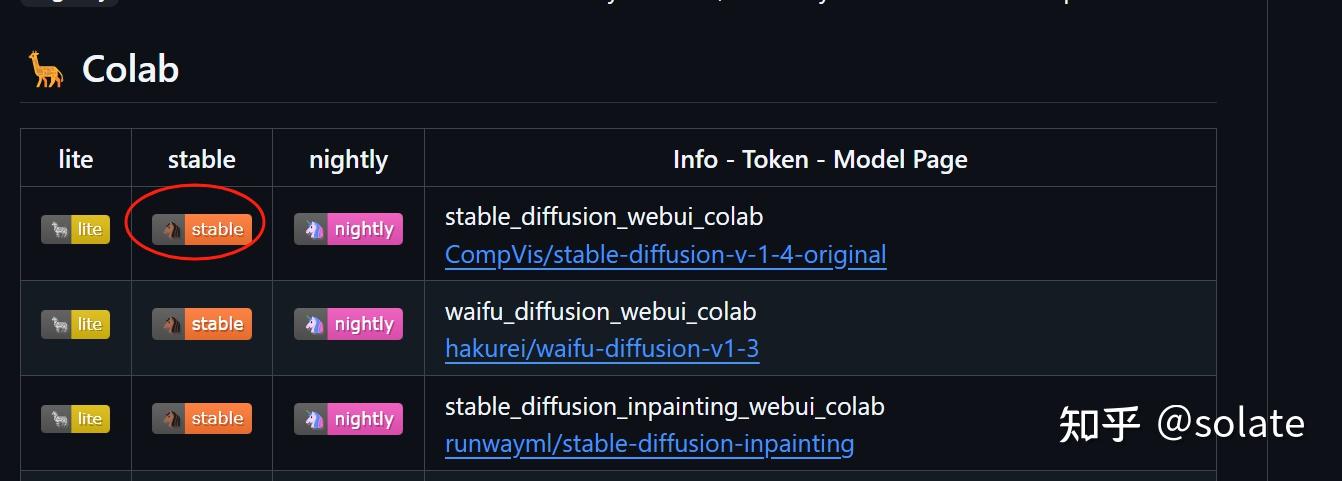1342x481 pixels.
Task: Click the waifu_diffusion_webui_colab text
Action: (x=600, y=311)
